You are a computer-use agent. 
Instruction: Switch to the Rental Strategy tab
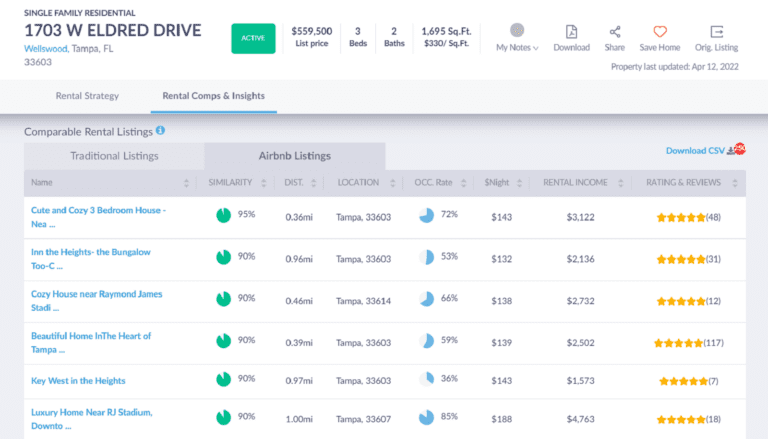87,96
